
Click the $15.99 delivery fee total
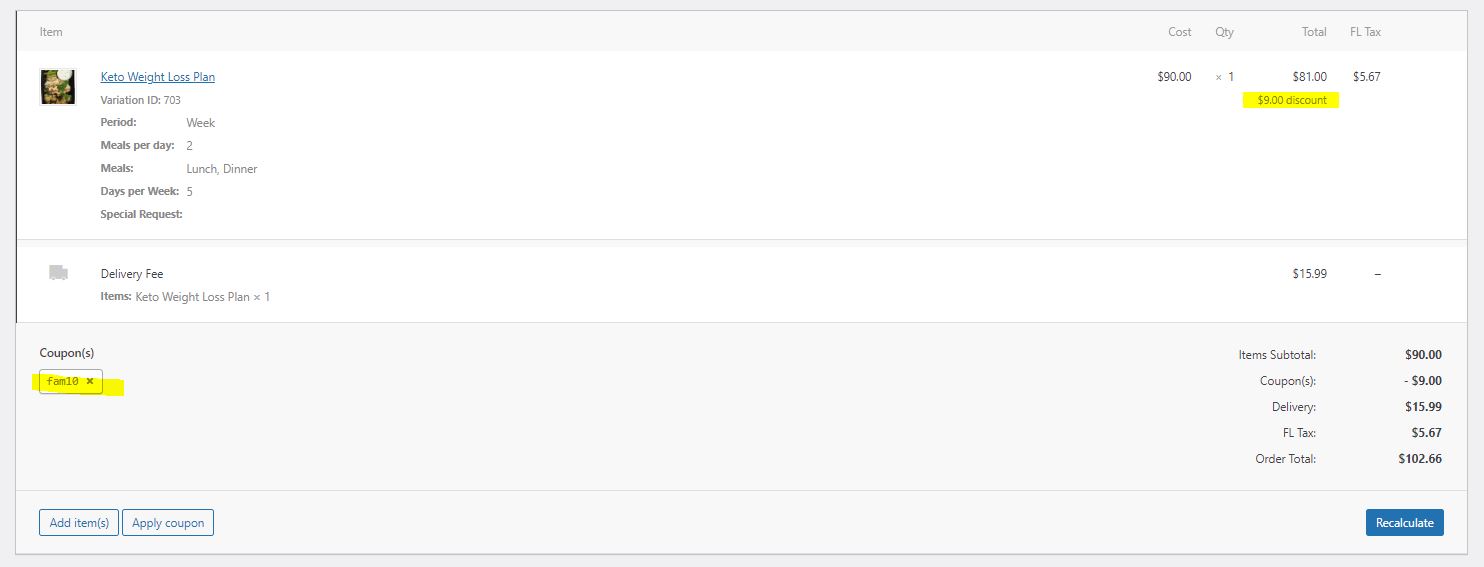click(1310, 273)
